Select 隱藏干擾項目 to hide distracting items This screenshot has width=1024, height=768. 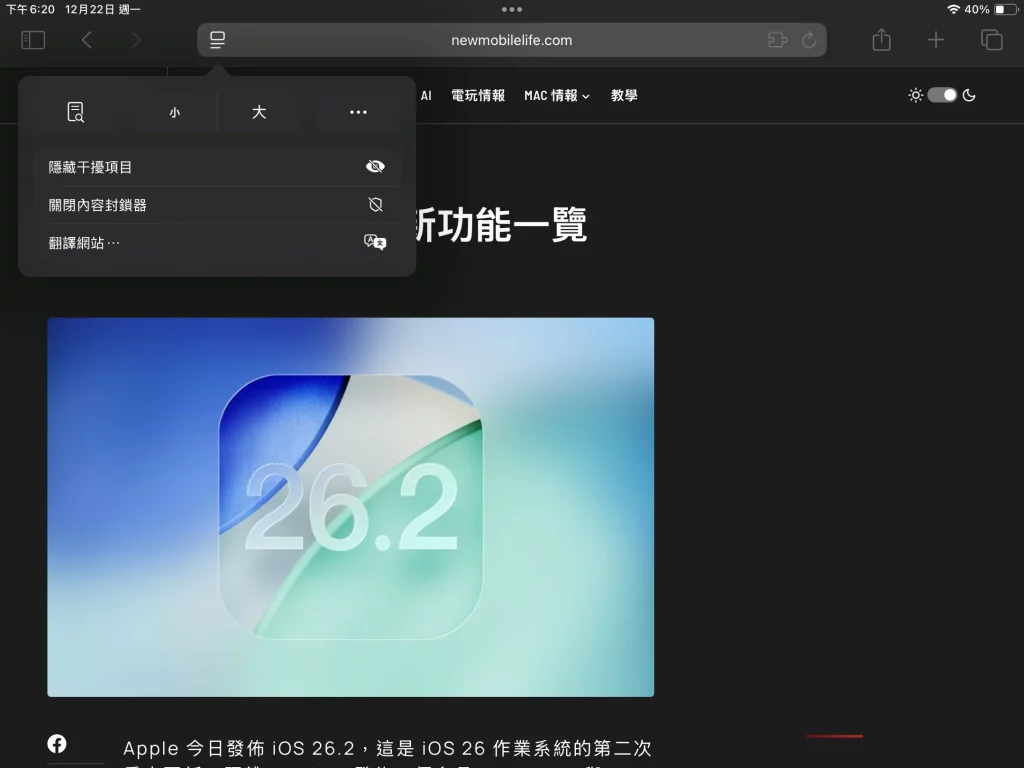click(217, 167)
